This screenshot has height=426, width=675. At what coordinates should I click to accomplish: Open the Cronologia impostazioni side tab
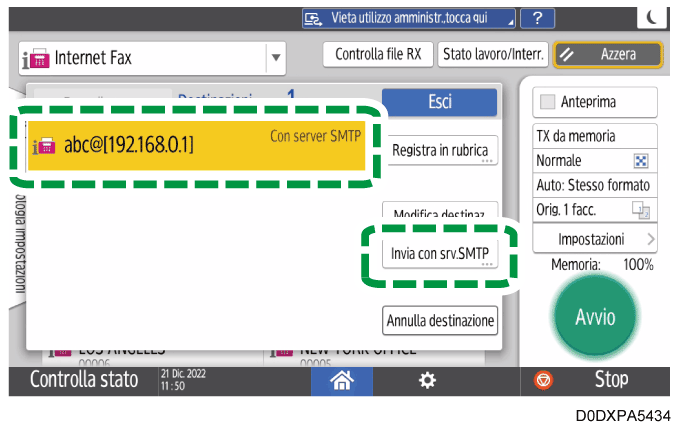tap(20, 244)
